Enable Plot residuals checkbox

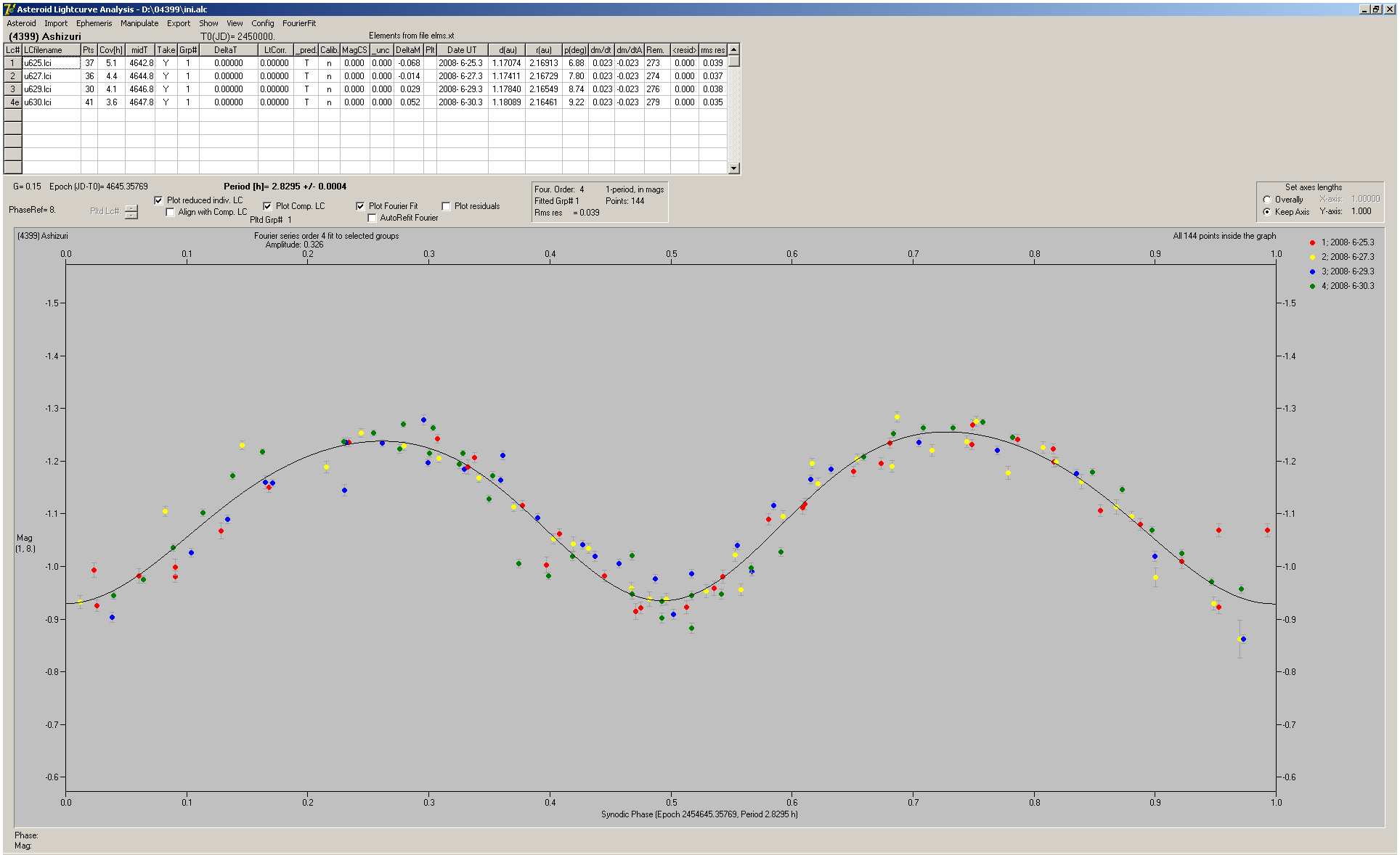tap(446, 206)
